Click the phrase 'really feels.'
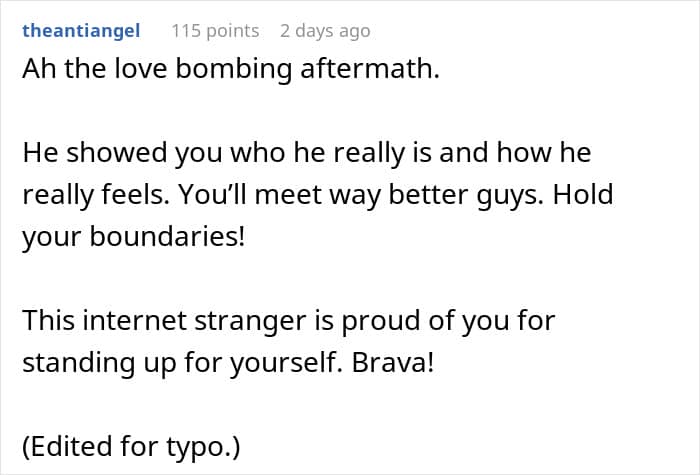This screenshot has height=475, width=700. point(96,195)
